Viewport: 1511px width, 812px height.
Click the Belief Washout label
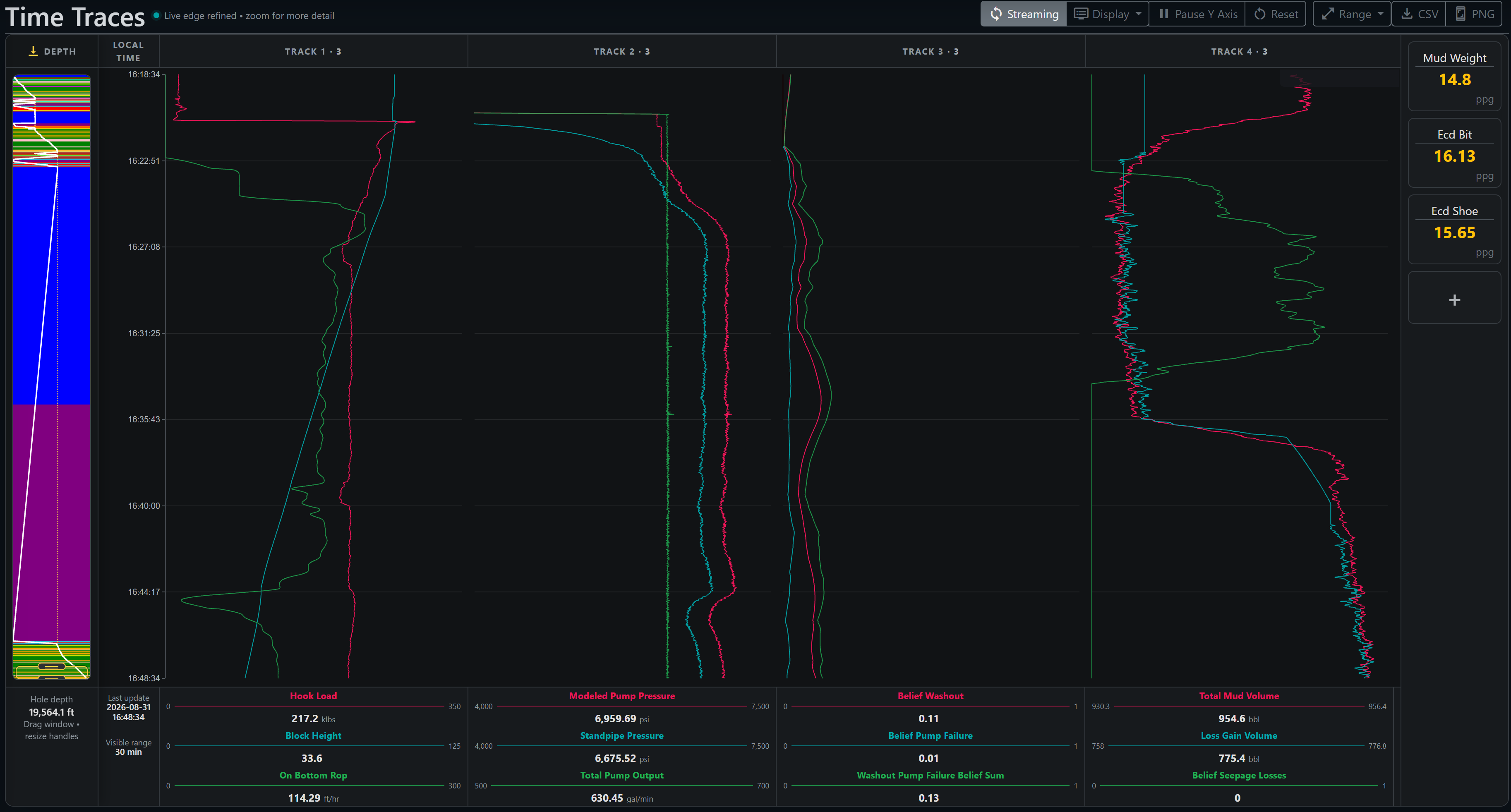[x=930, y=696]
